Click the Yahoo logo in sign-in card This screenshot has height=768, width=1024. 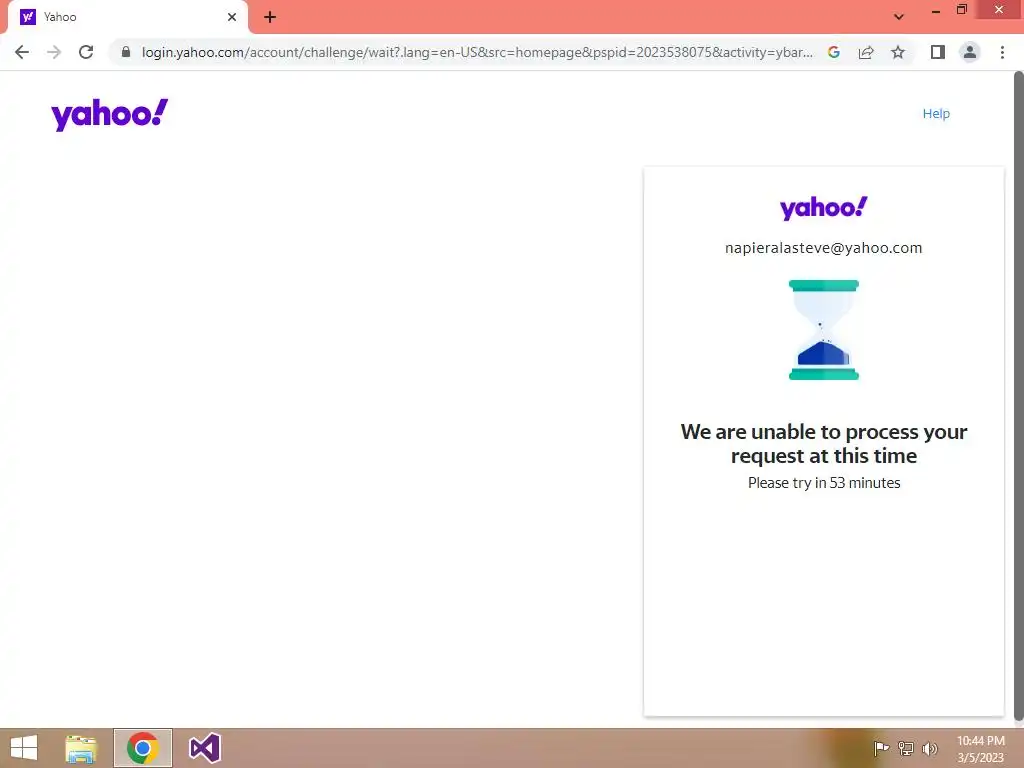[824, 208]
